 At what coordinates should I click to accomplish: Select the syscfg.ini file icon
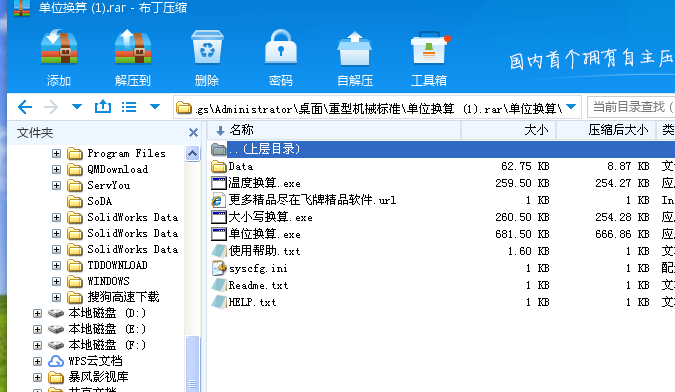coord(219,268)
